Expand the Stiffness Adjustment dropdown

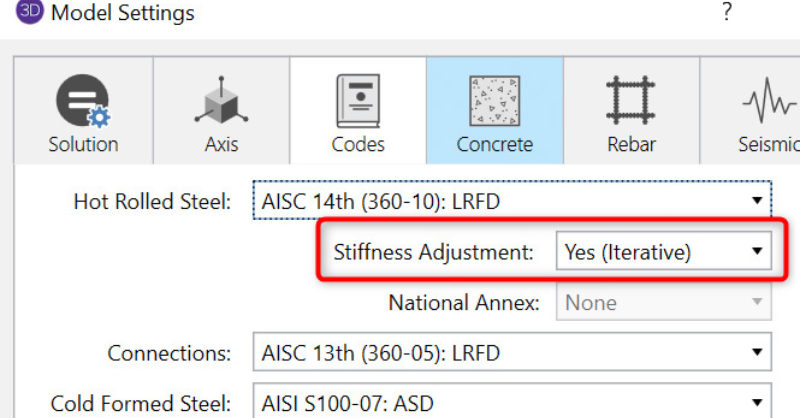[663, 252]
